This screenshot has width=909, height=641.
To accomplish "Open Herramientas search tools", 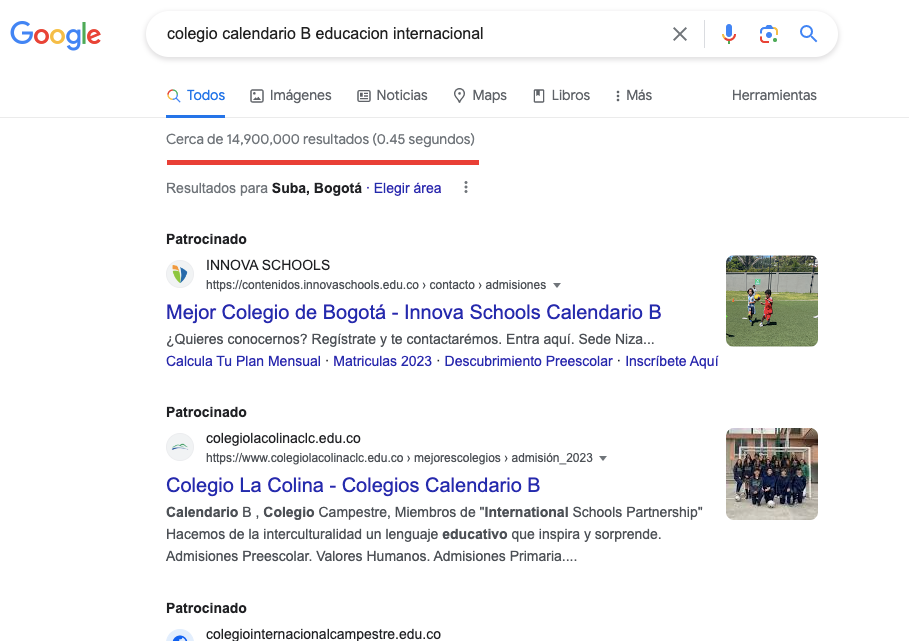I will point(774,96).
